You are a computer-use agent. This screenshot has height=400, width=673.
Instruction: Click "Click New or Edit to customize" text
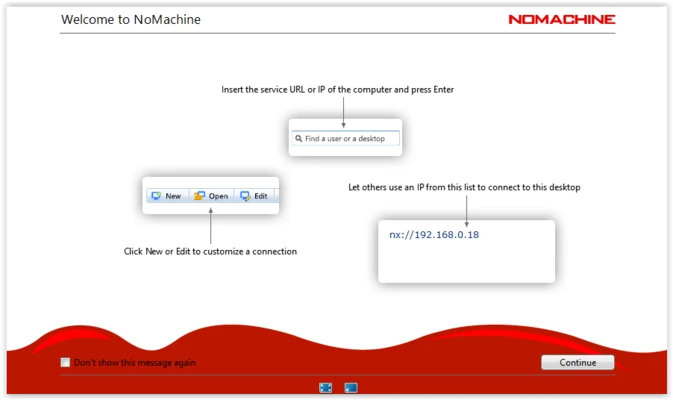point(210,251)
